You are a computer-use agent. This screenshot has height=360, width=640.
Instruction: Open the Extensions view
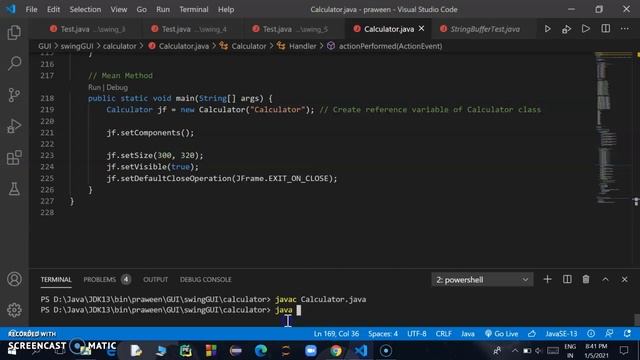point(14,158)
